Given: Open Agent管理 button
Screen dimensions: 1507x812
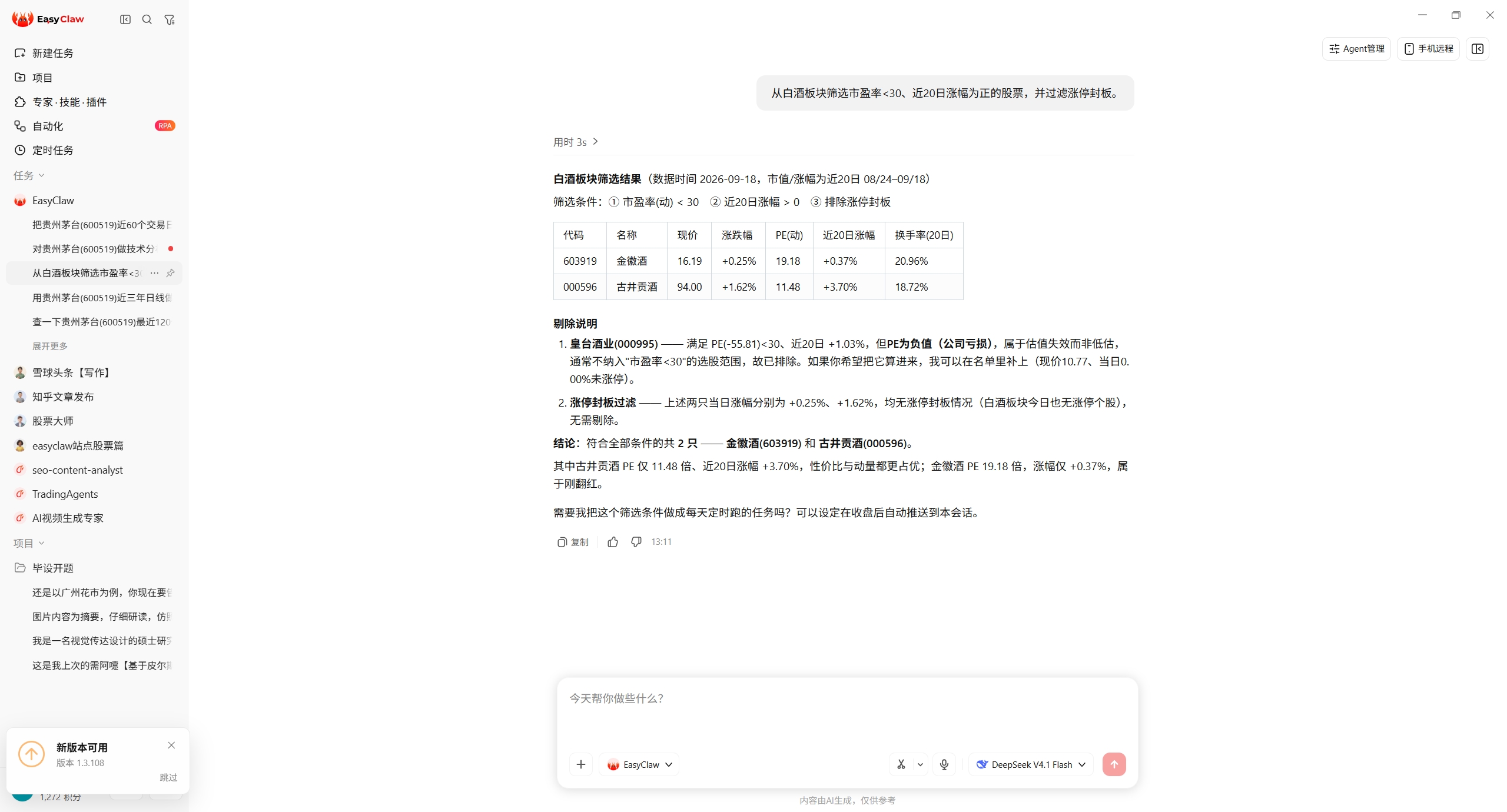Looking at the screenshot, I should click(x=1356, y=49).
